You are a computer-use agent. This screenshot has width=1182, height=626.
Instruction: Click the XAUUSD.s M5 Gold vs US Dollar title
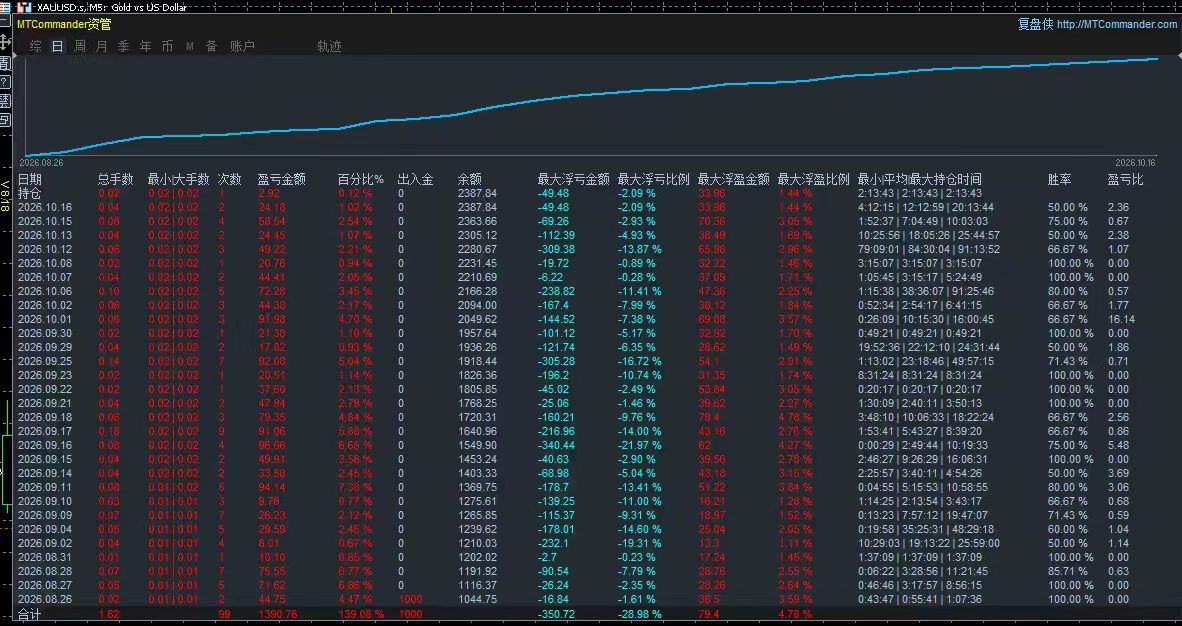(112, 7)
